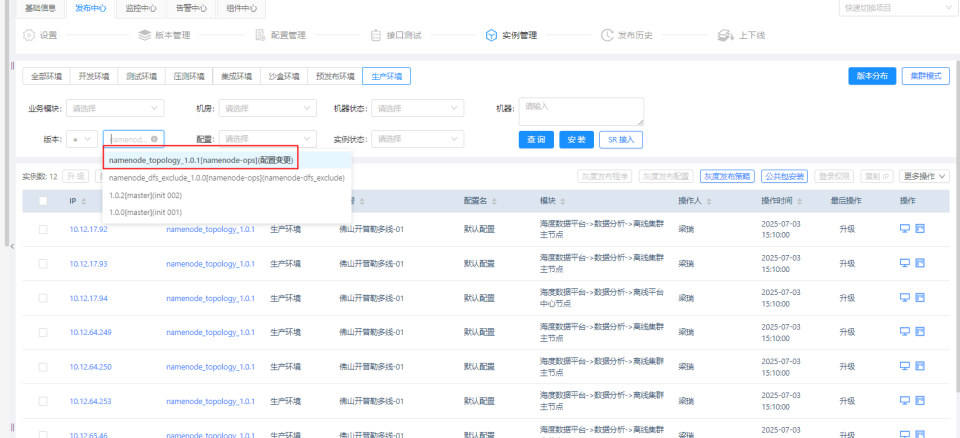The image size is (960, 438).
Task: Select the 预发布环境 environment tab
Action: [x=334, y=76]
